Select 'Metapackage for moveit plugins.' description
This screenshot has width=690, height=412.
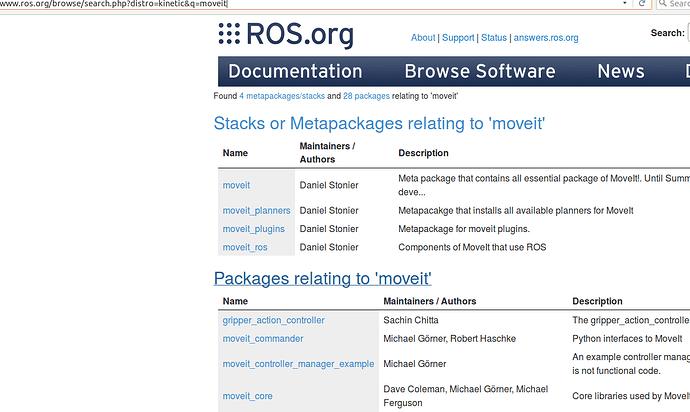464,229
